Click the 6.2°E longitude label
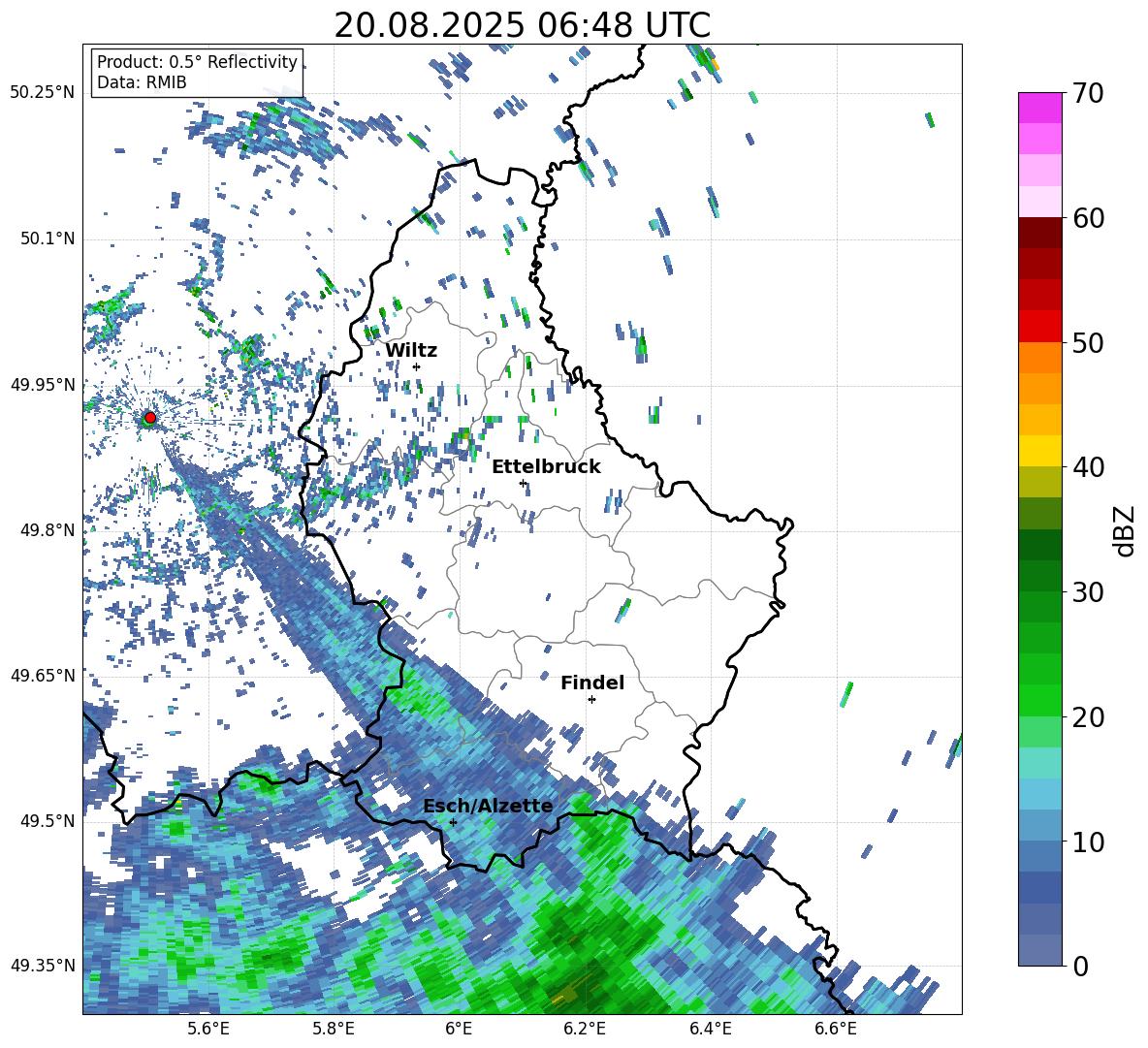The image size is (1148, 1048). click(585, 1030)
